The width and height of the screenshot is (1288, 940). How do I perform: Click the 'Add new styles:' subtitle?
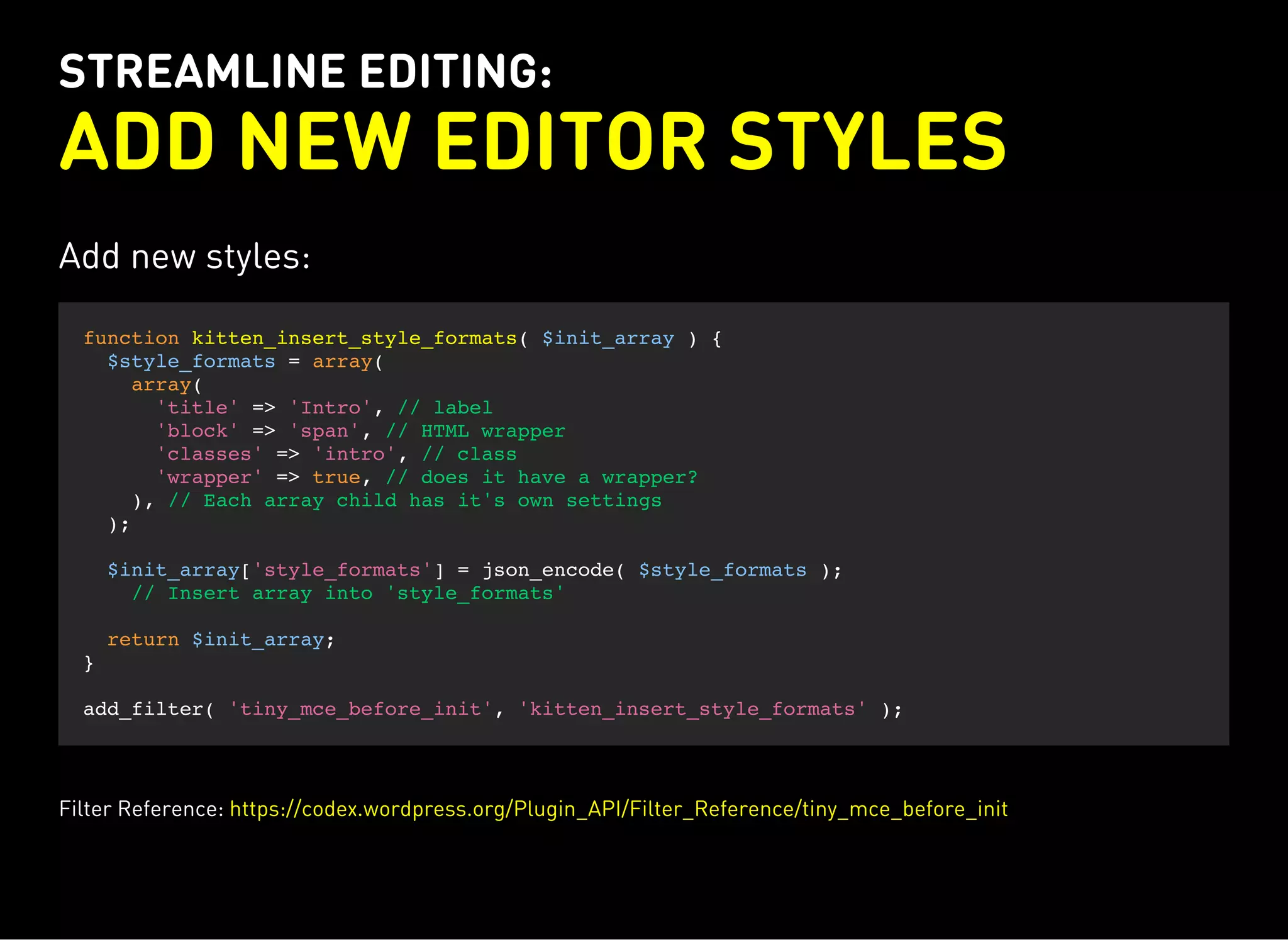click(x=184, y=257)
